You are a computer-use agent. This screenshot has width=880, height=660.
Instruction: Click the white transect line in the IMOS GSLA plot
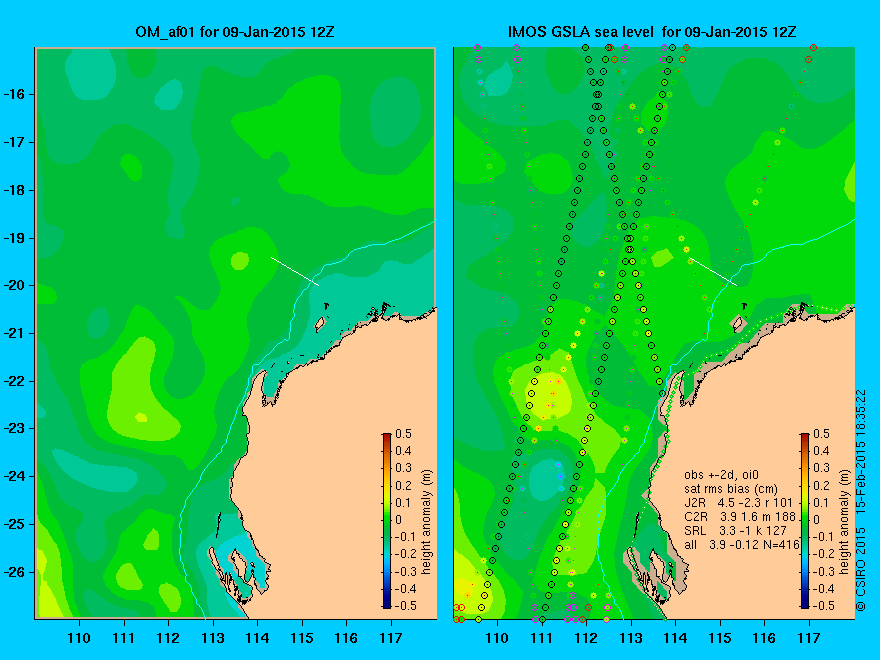[x=713, y=271]
